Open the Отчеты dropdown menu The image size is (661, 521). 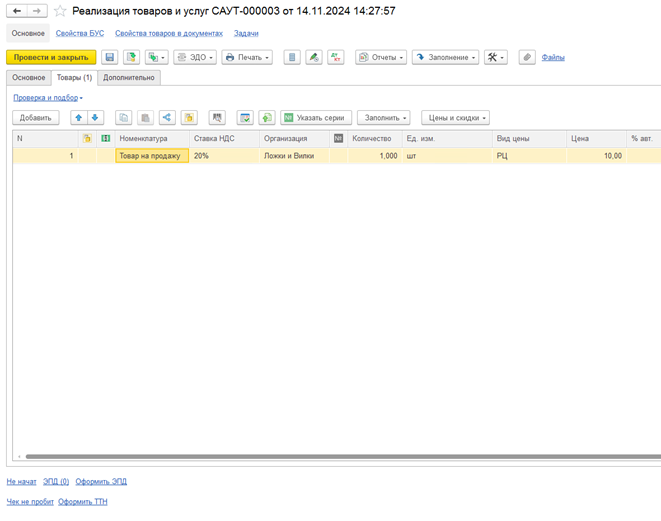click(x=381, y=57)
